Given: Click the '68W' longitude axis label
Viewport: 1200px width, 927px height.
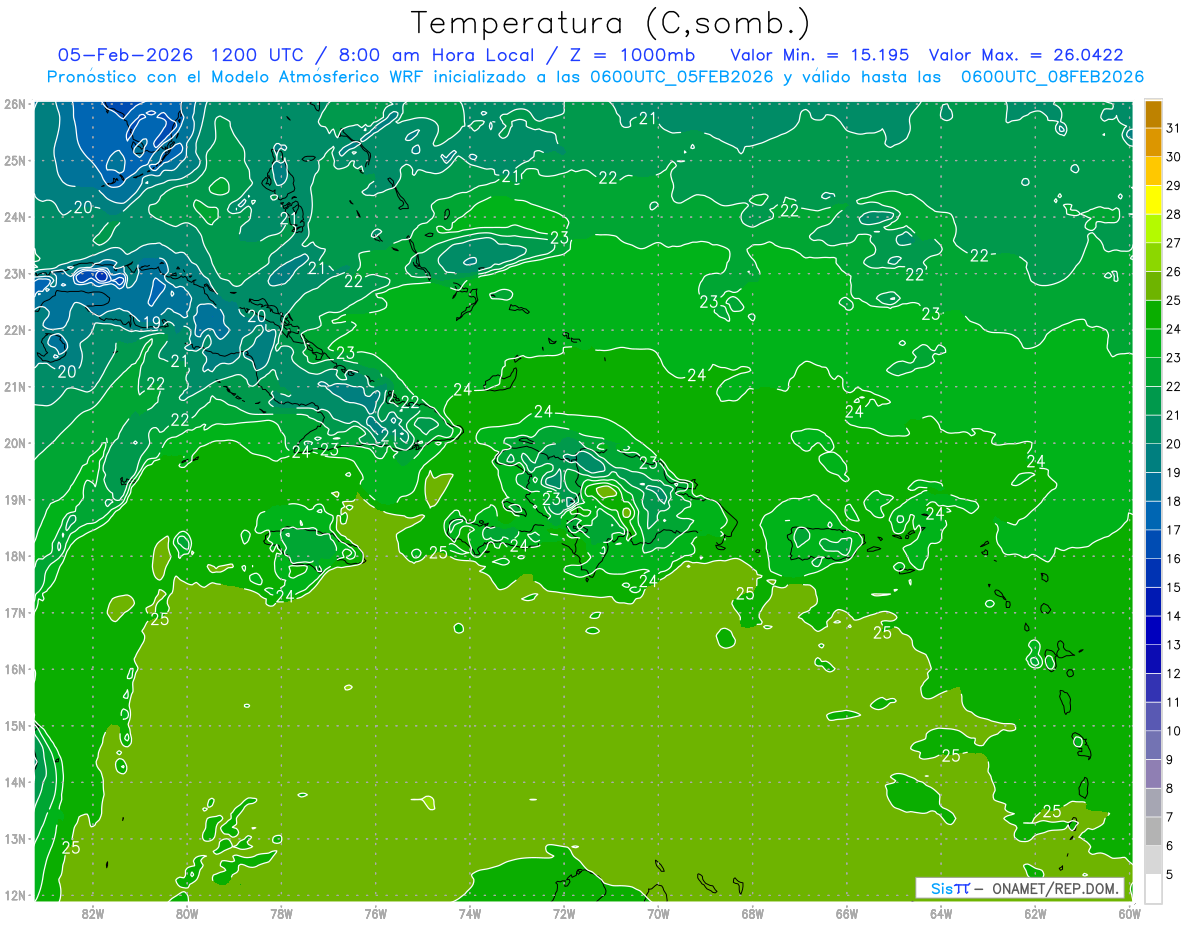Looking at the screenshot, I should [x=753, y=913].
